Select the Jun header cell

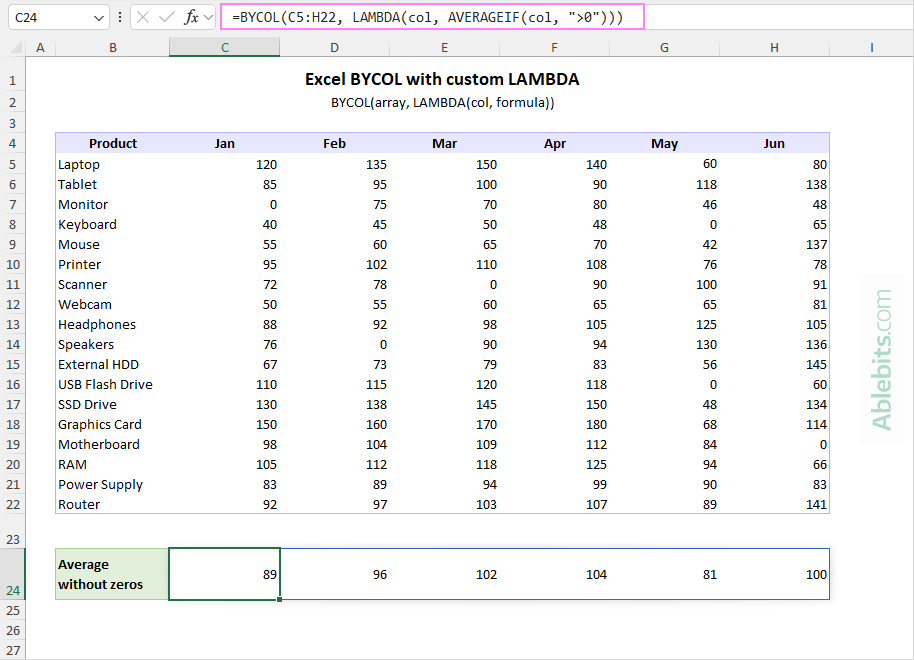coord(774,143)
